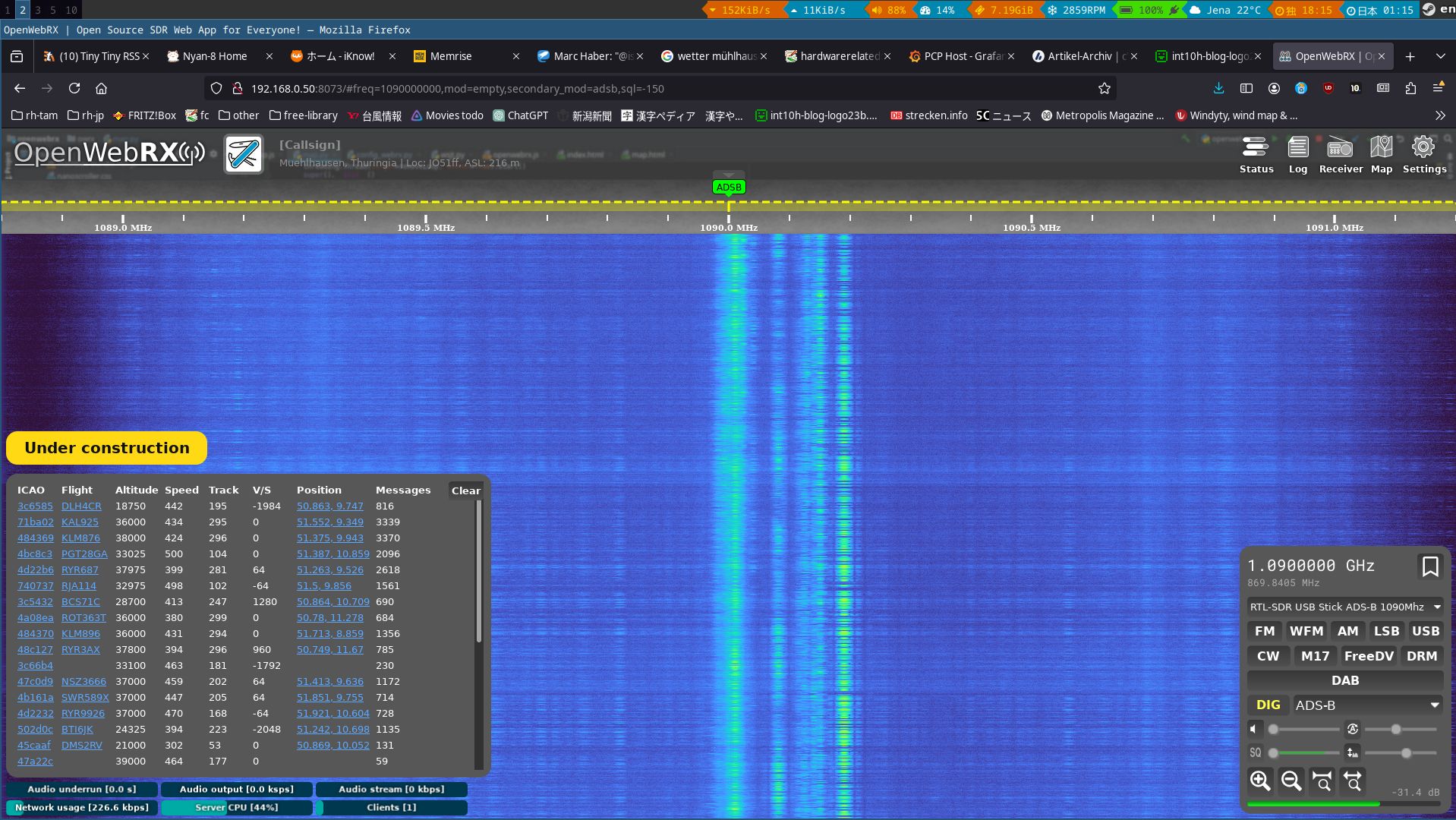The width and height of the screenshot is (1456, 820).
Task: Select CW demodulation mode
Action: pyautogui.click(x=1268, y=656)
